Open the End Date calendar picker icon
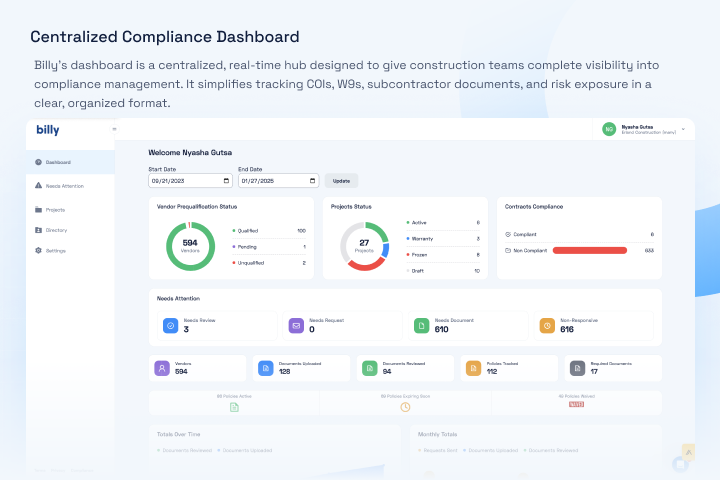Image resolution: width=720 pixels, height=480 pixels. [313, 181]
